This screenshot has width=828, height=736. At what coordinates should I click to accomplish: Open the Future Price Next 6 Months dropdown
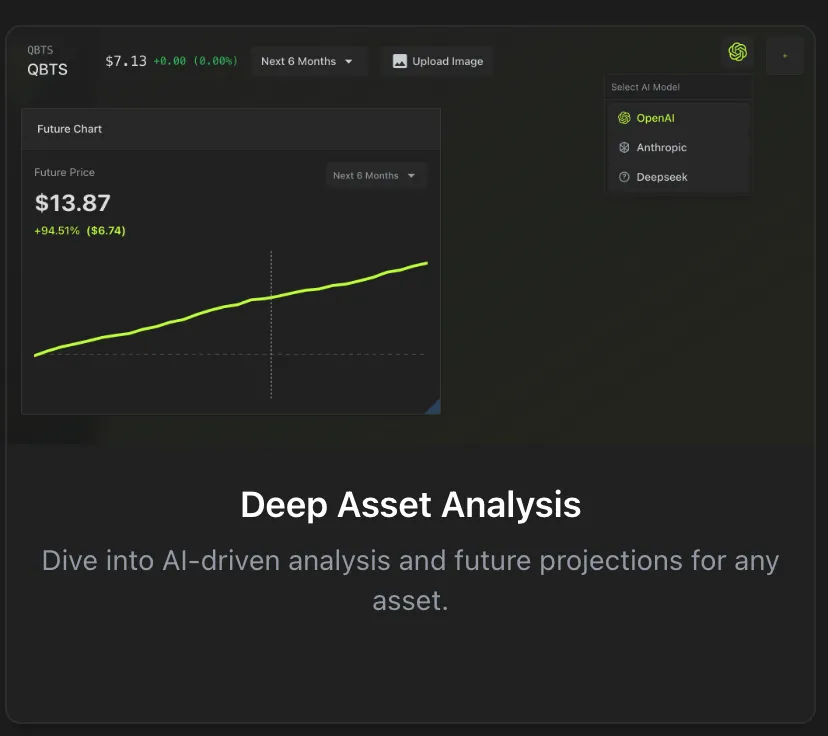[375, 176]
